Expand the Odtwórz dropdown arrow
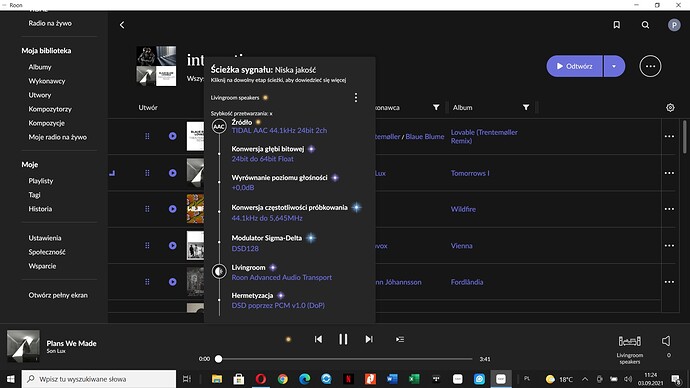690x388 pixels. coord(614,66)
